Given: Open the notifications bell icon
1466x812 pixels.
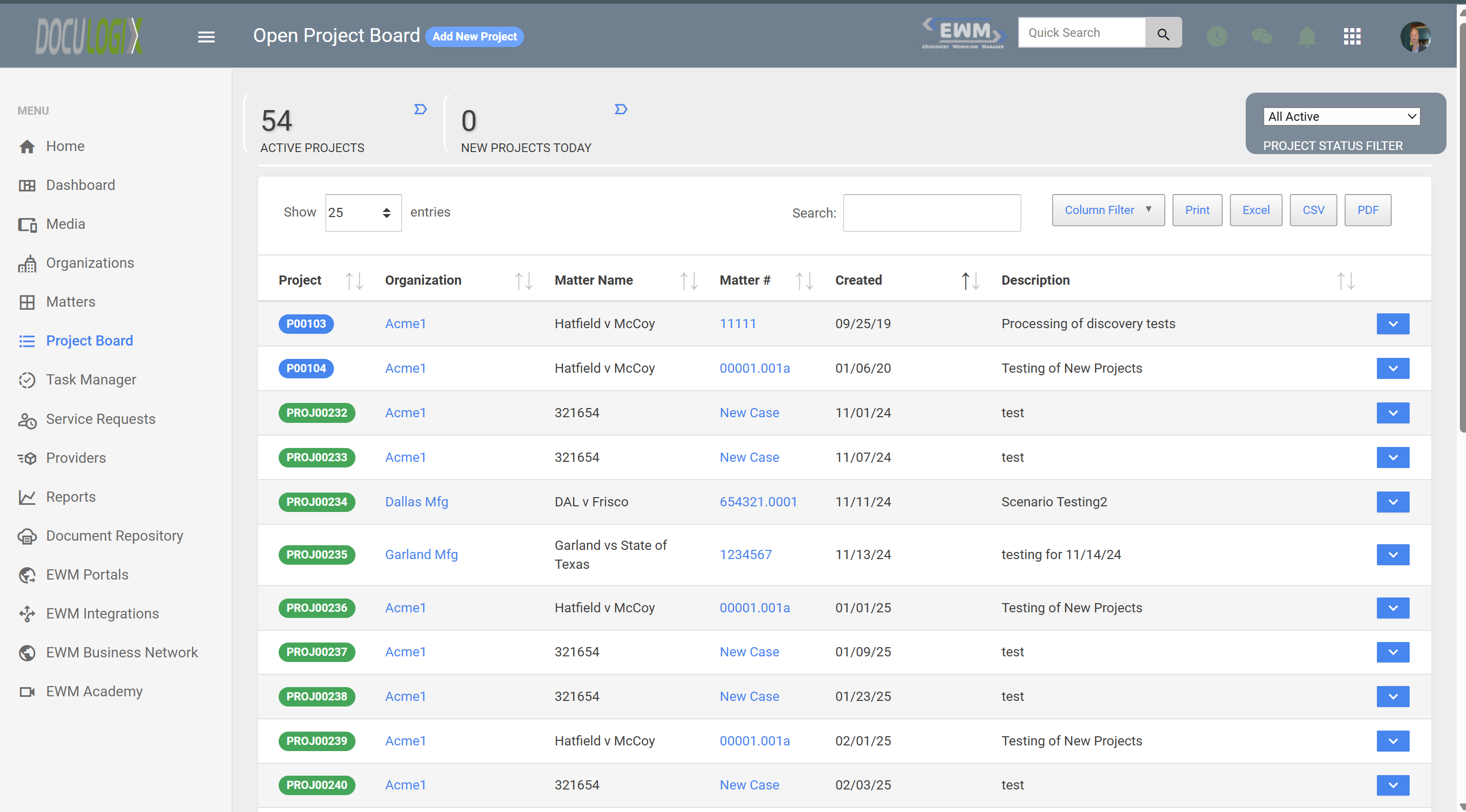Looking at the screenshot, I should (1307, 37).
